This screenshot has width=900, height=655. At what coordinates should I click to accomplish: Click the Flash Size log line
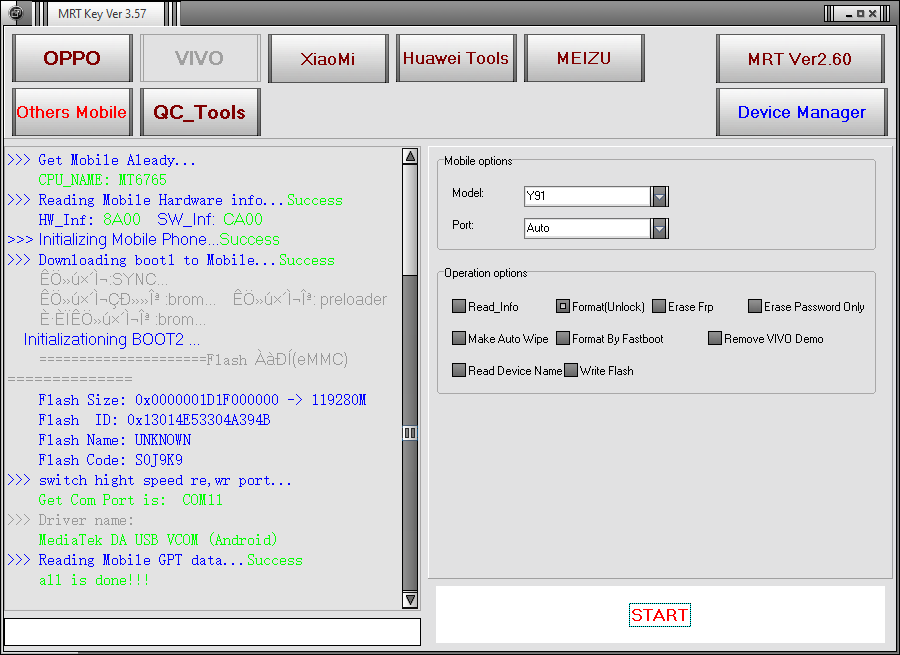click(202, 400)
